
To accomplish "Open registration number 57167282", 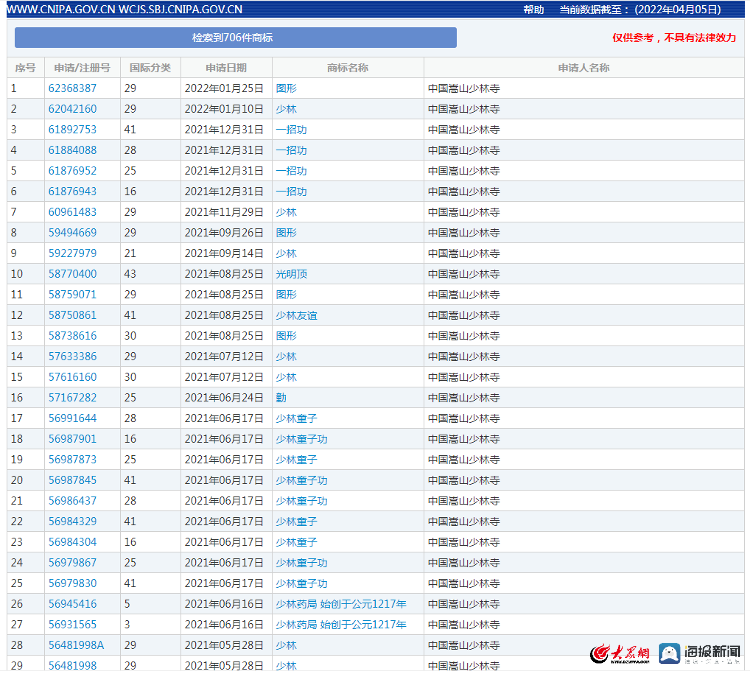I will (x=72, y=398).
